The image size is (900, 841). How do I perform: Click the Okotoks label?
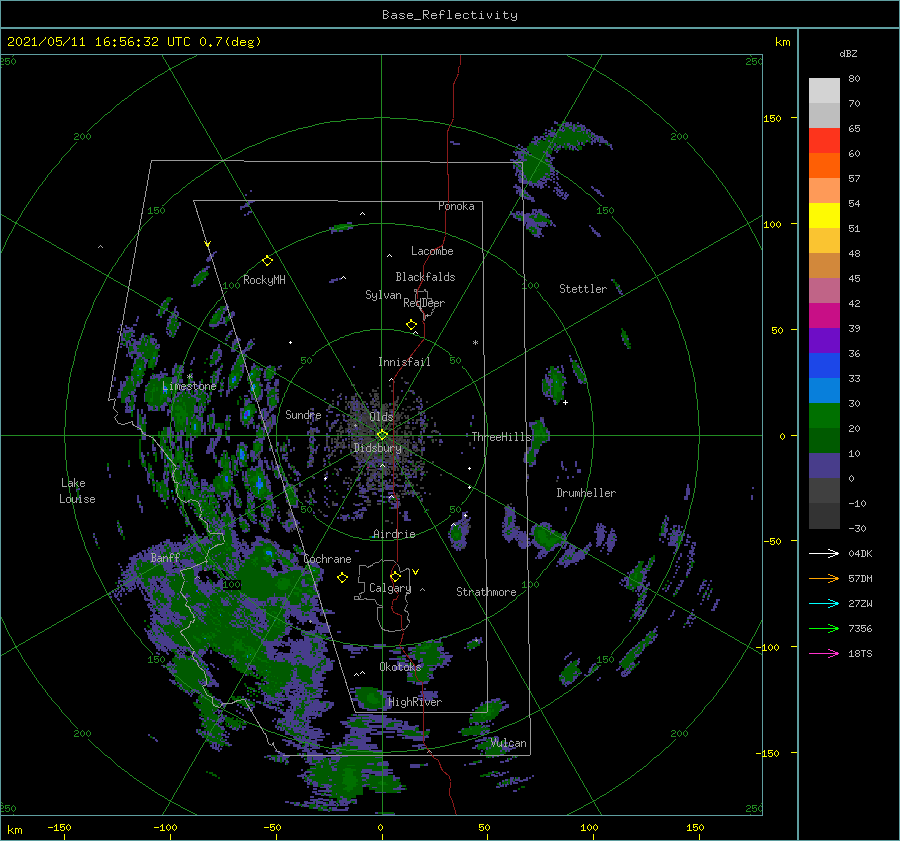(401, 667)
